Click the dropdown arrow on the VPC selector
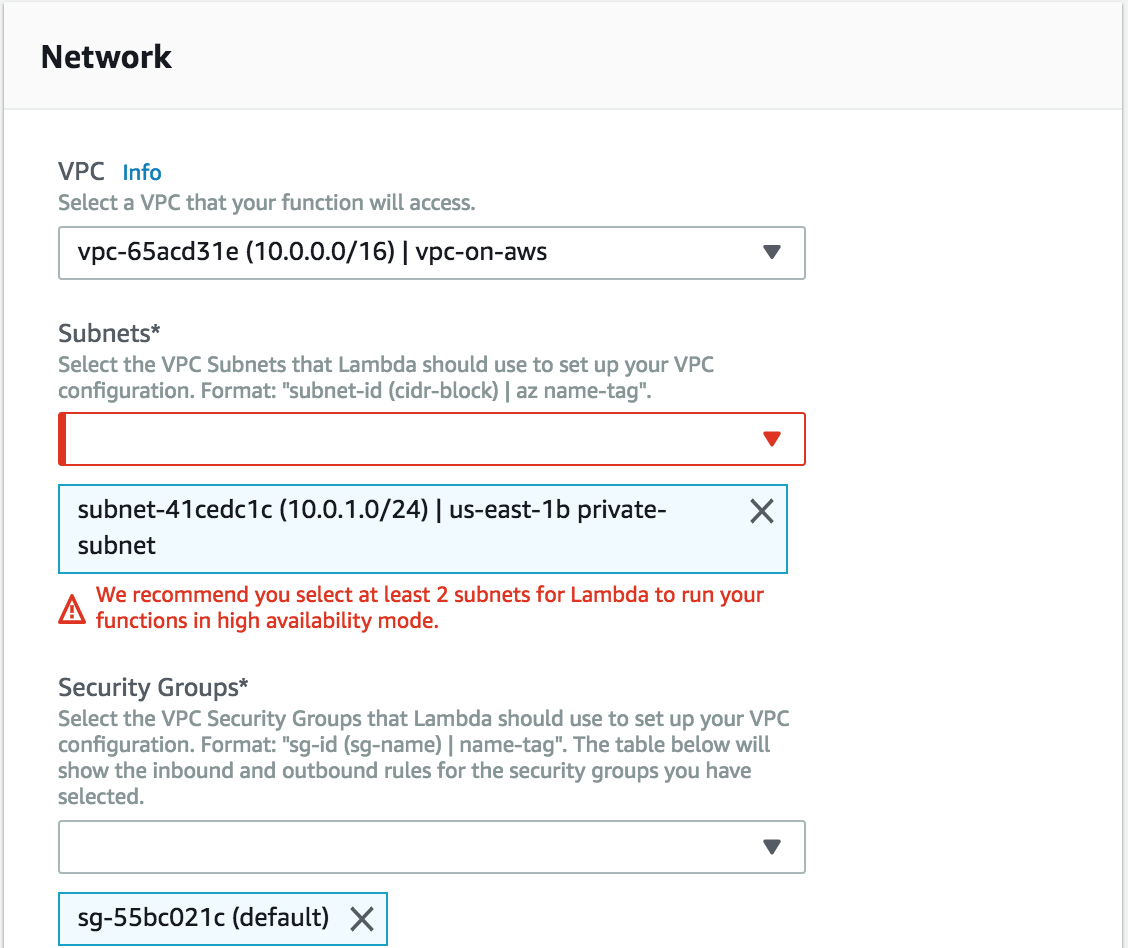 [x=771, y=252]
